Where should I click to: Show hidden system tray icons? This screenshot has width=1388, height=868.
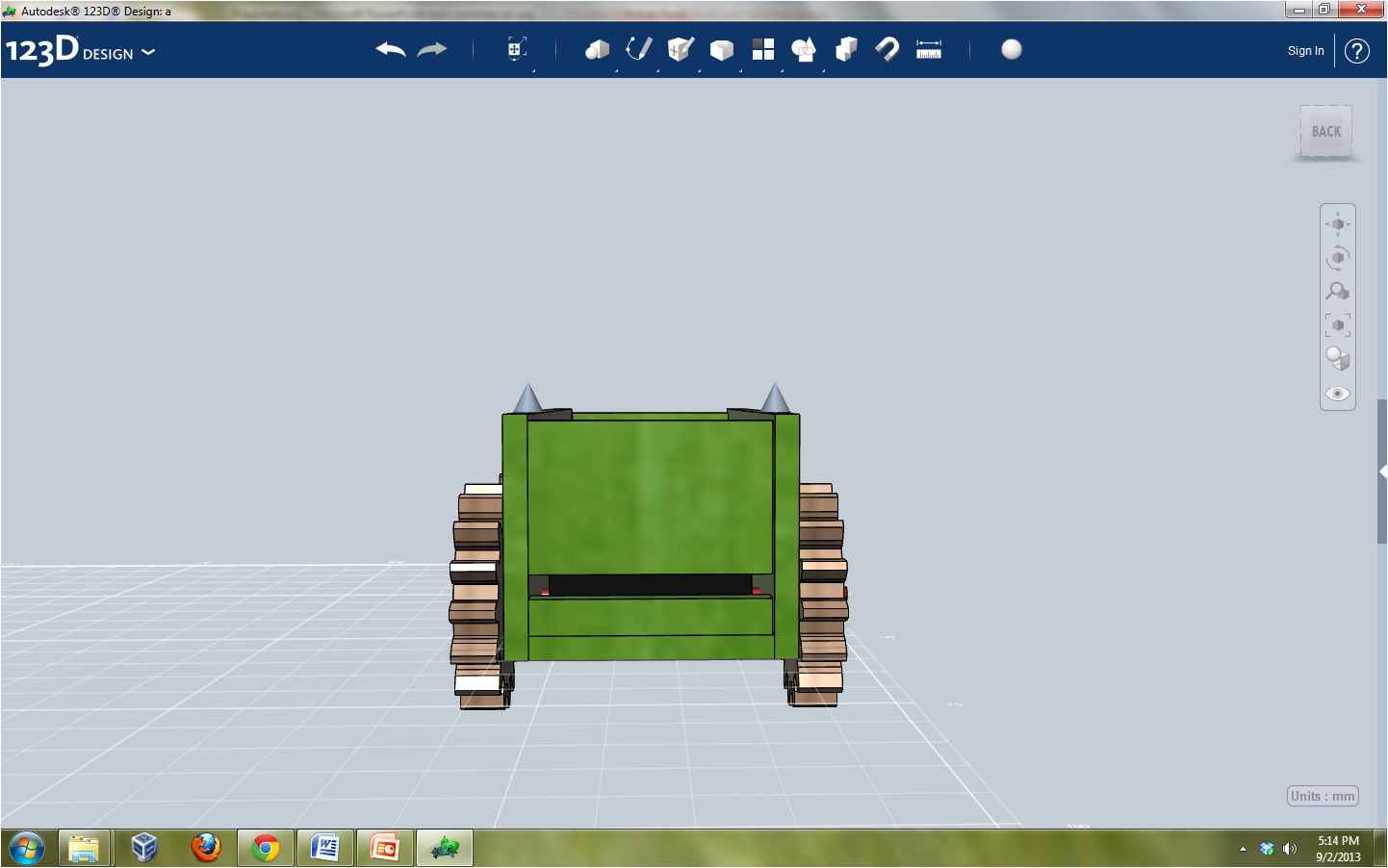[x=1243, y=849]
